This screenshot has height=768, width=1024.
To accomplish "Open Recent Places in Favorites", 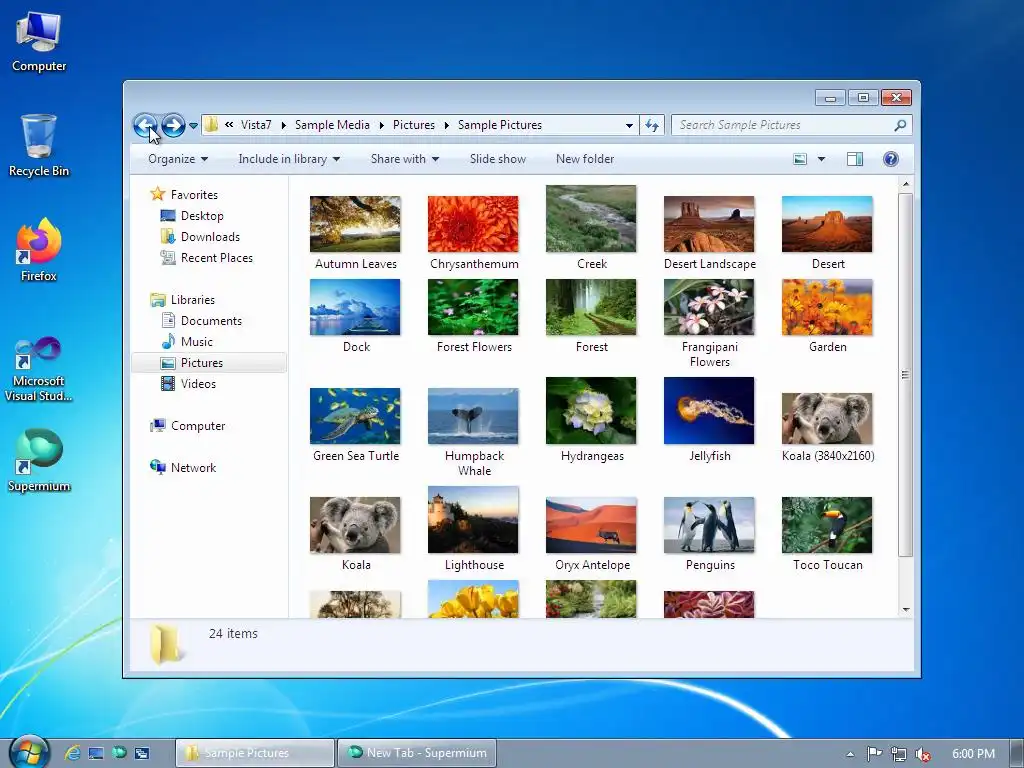I will (207, 257).
